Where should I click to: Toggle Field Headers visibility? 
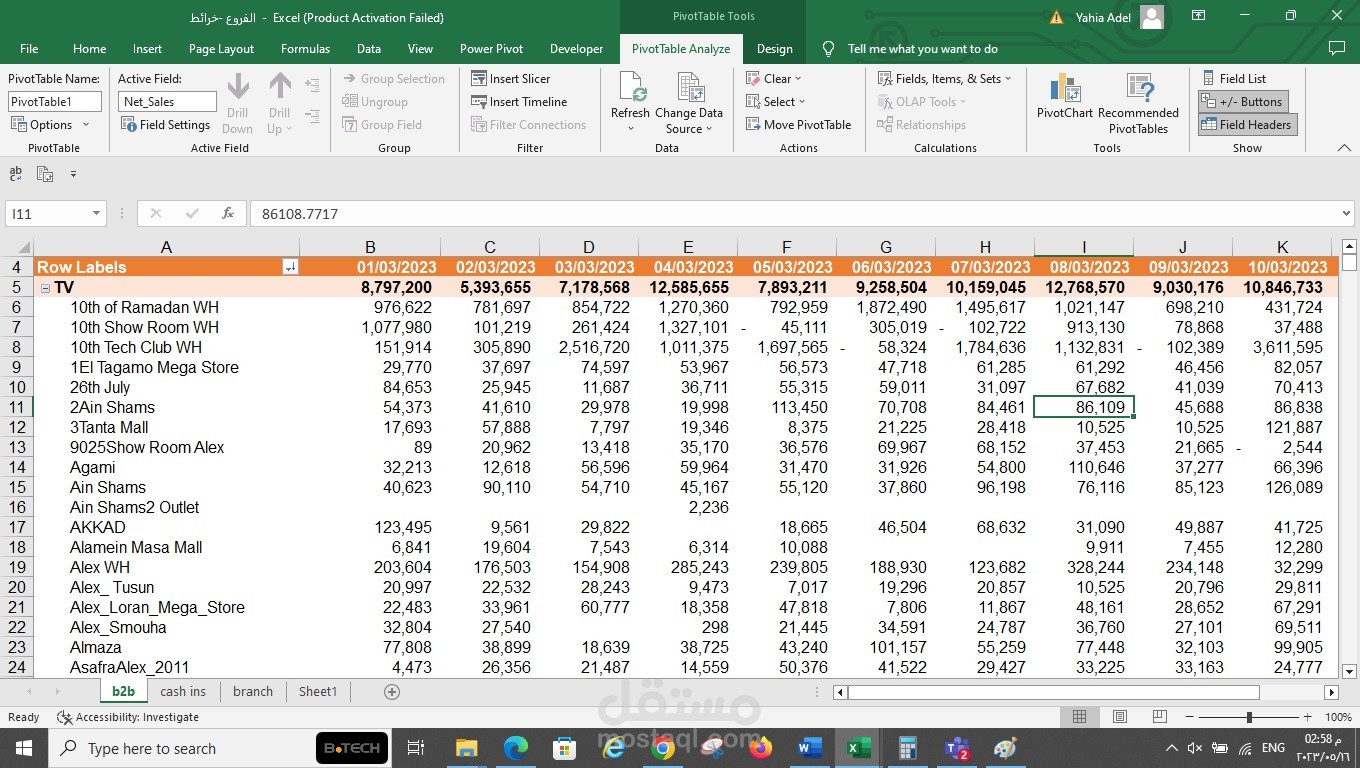pos(1247,124)
